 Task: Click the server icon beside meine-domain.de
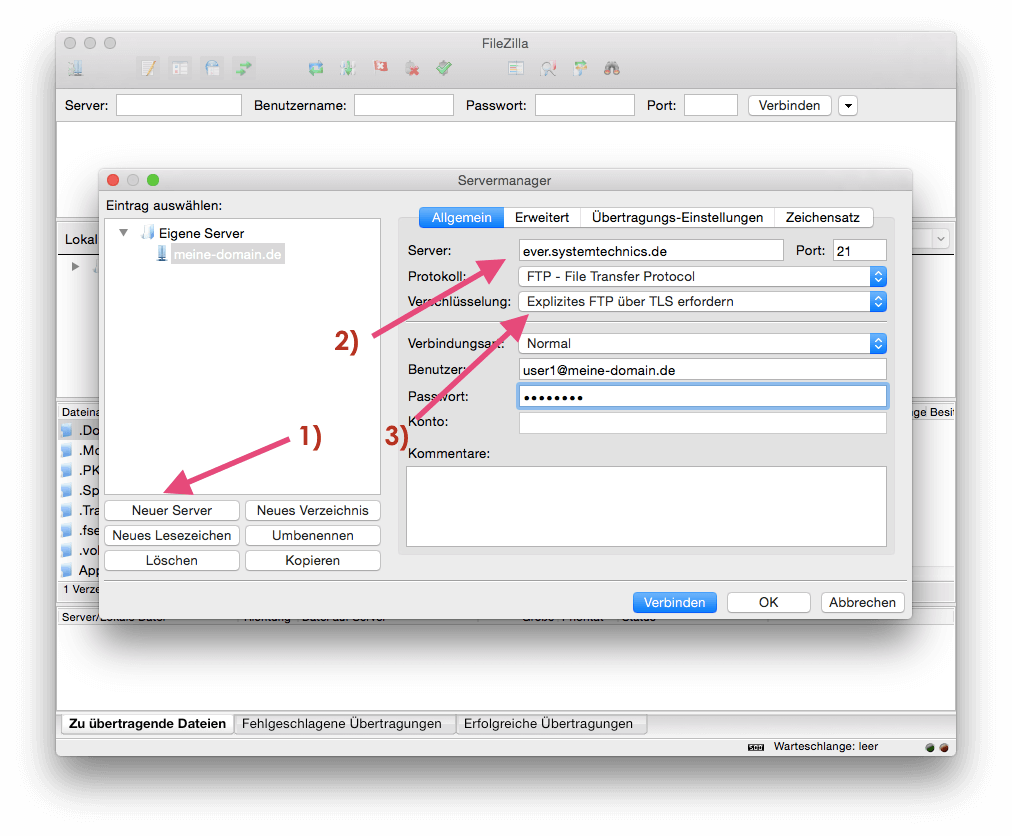tap(162, 254)
